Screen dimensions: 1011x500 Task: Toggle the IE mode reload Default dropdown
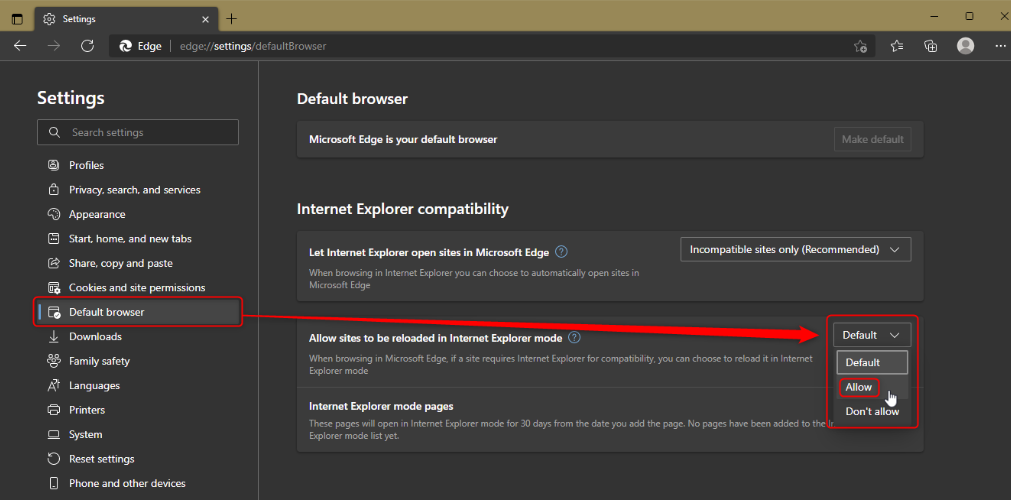point(872,335)
